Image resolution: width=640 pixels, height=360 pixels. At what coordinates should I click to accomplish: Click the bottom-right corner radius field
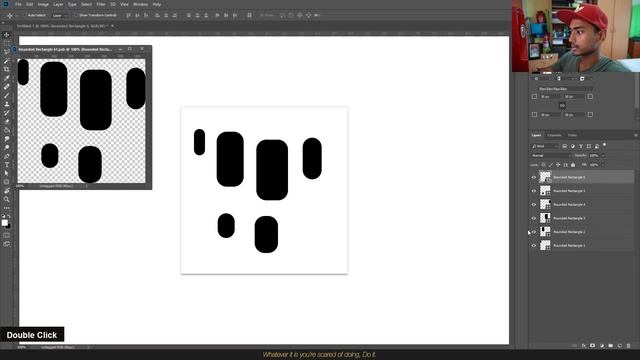[x=573, y=115]
